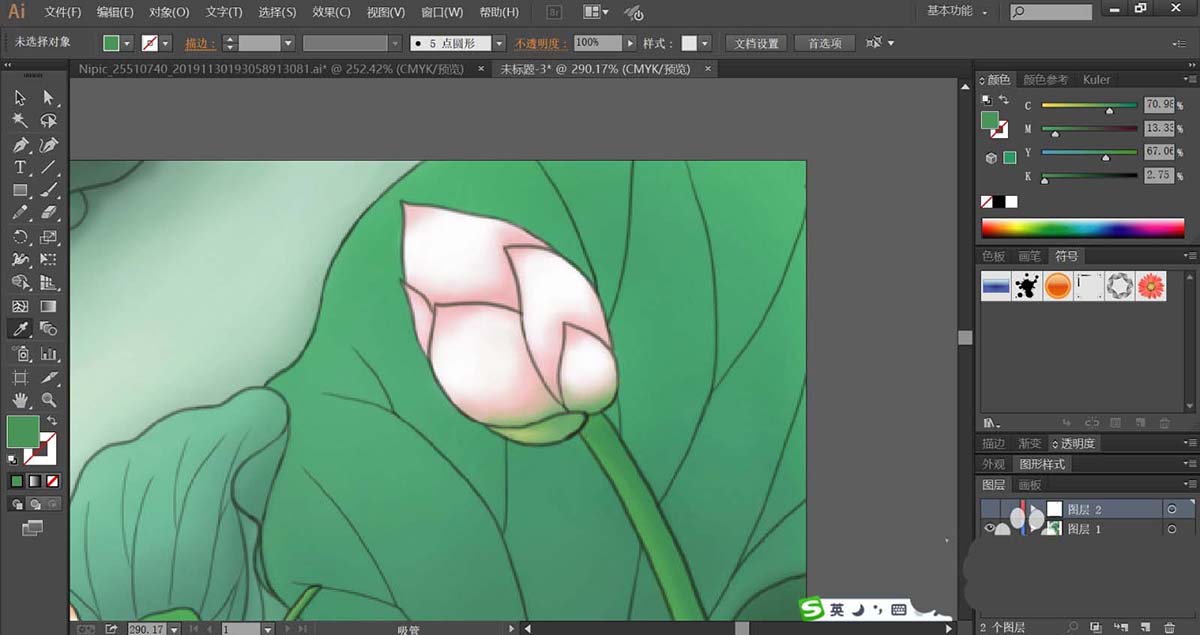Viewport: 1200px width, 635px height.
Task: Open the 样式 style dropdown
Action: pos(704,44)
